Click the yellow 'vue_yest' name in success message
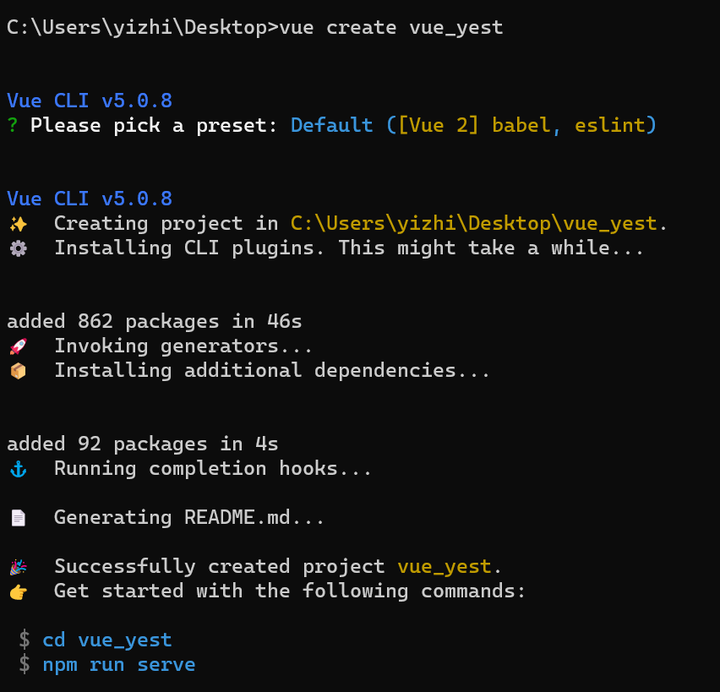Screen dimensions: 720x692 pos(444,567)
